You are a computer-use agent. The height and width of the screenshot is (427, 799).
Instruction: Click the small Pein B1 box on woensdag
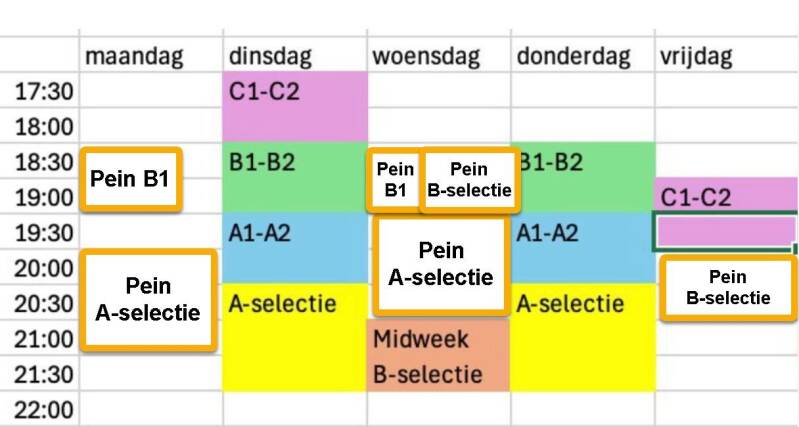coord(395,180)
